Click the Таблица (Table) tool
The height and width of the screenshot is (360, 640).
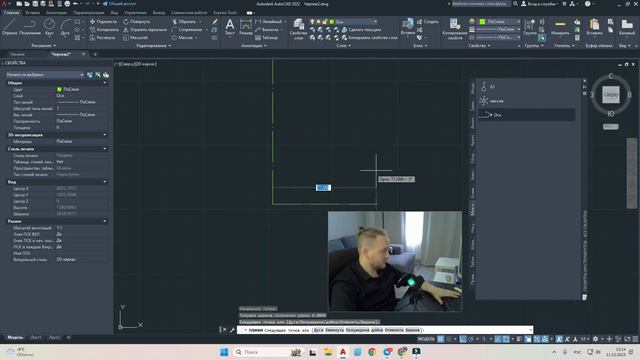click(x=267, y=38)
